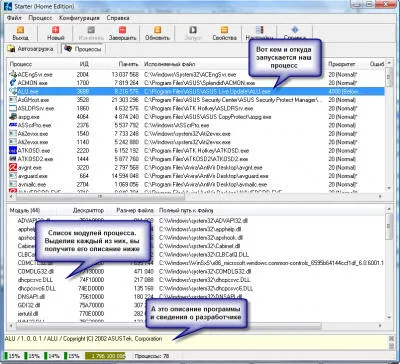Viewport: 400px width, 364px height.
Task: Click the ASScrPro.exe process icon
Action: [x=13, y=125]
